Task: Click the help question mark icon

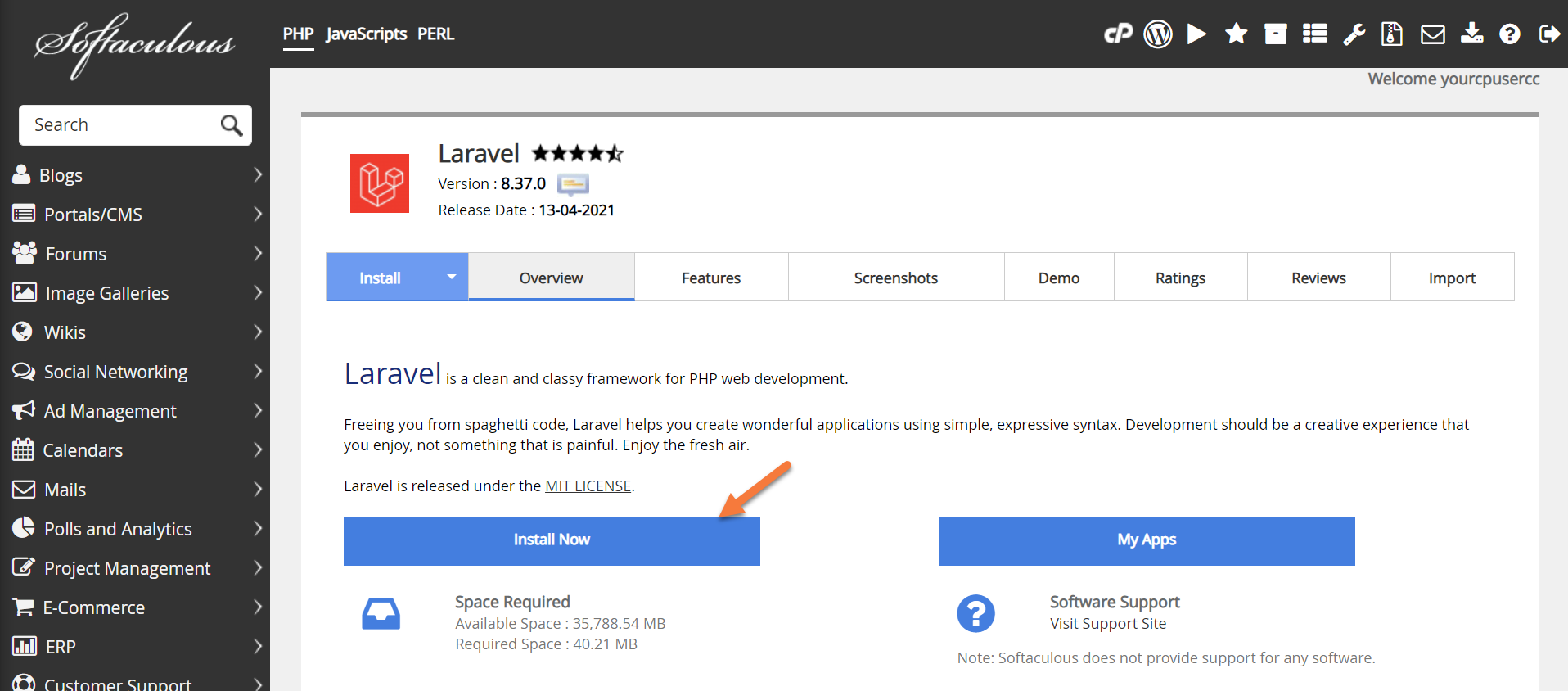Action: click(1509, 34)
